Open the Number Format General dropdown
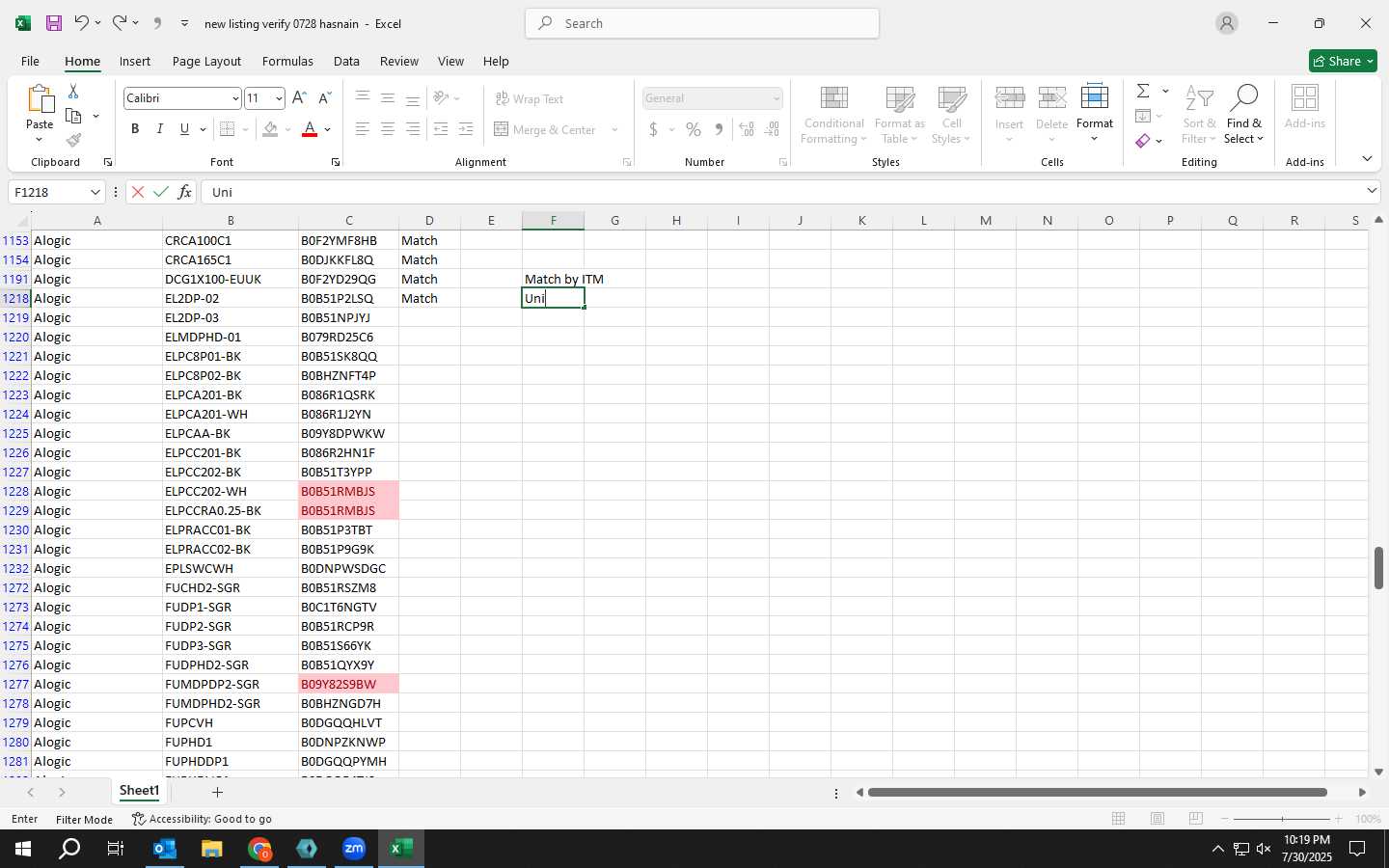The width and height of the screenshot is (1389, 868). pyautogui.click(x=776, y=98)
